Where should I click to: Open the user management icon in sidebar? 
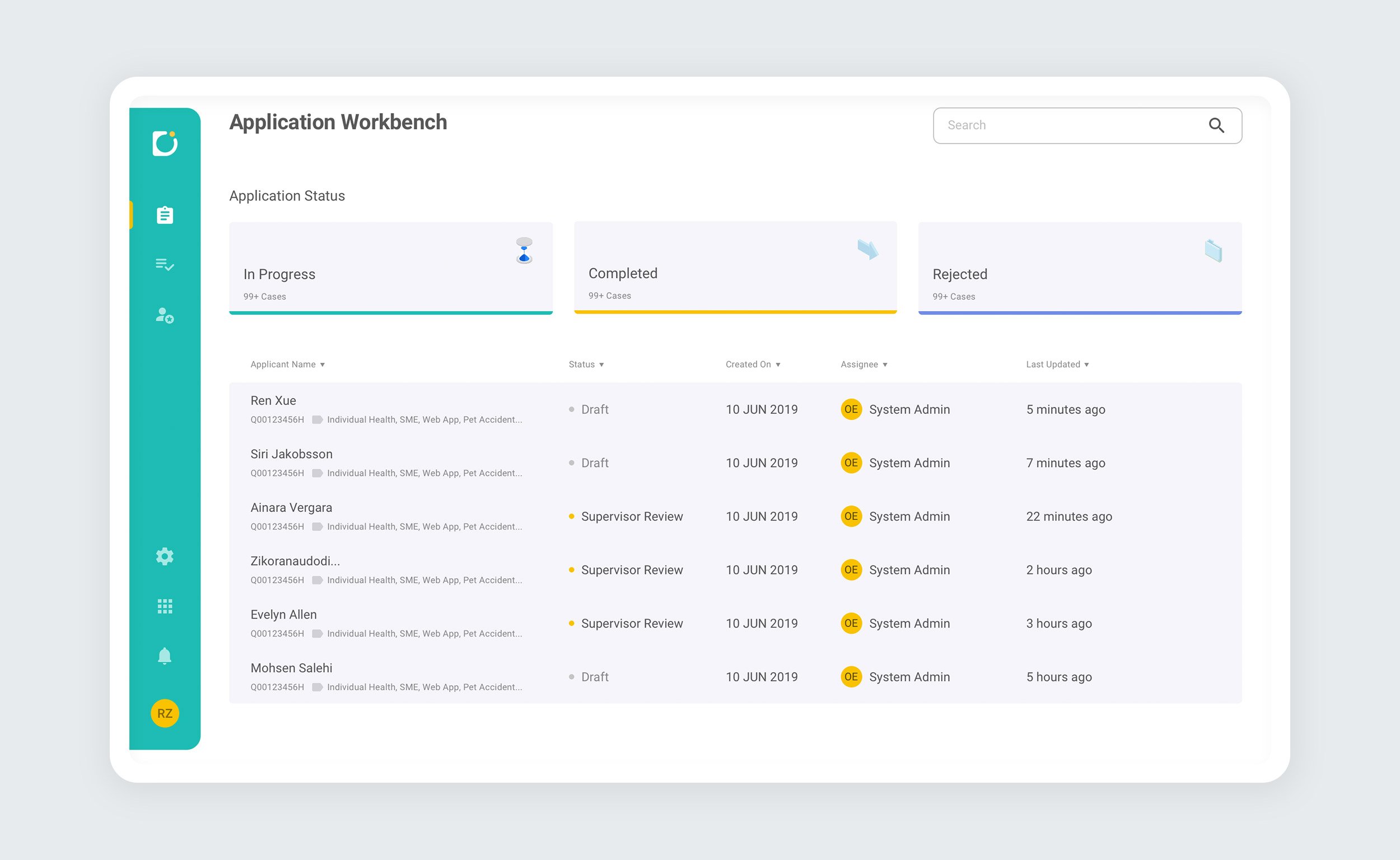click(165, 315)
